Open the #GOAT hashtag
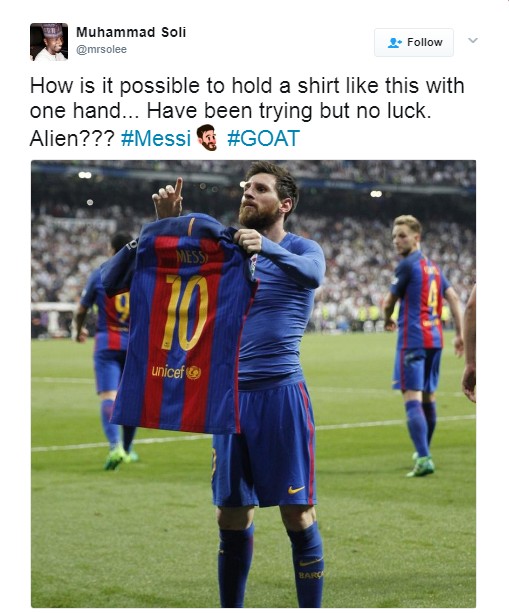This screenshot has width=509, height=613. [263, 138]
